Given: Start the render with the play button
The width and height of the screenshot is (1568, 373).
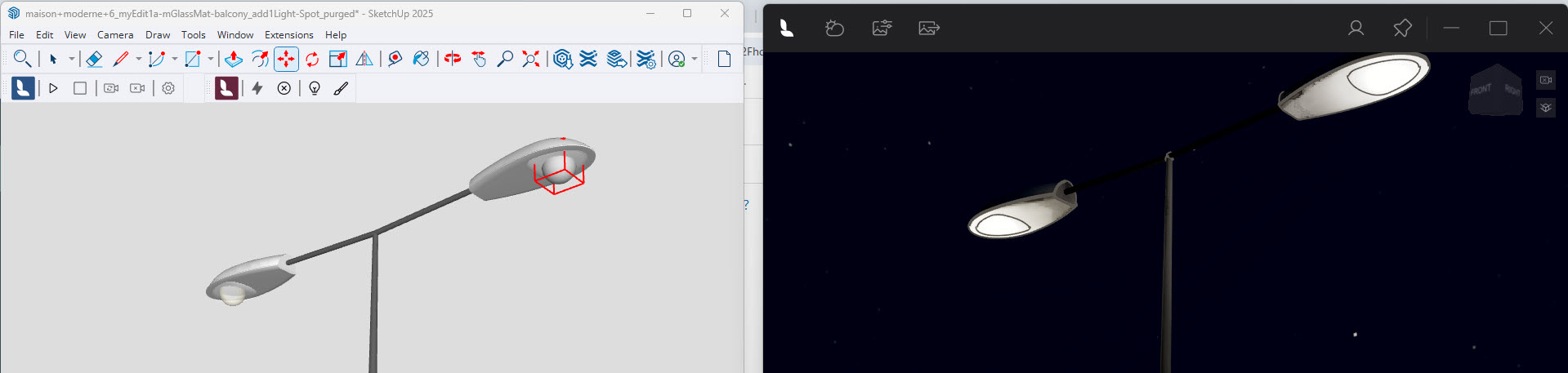Looking at the screenshot, I should [54, 88].
